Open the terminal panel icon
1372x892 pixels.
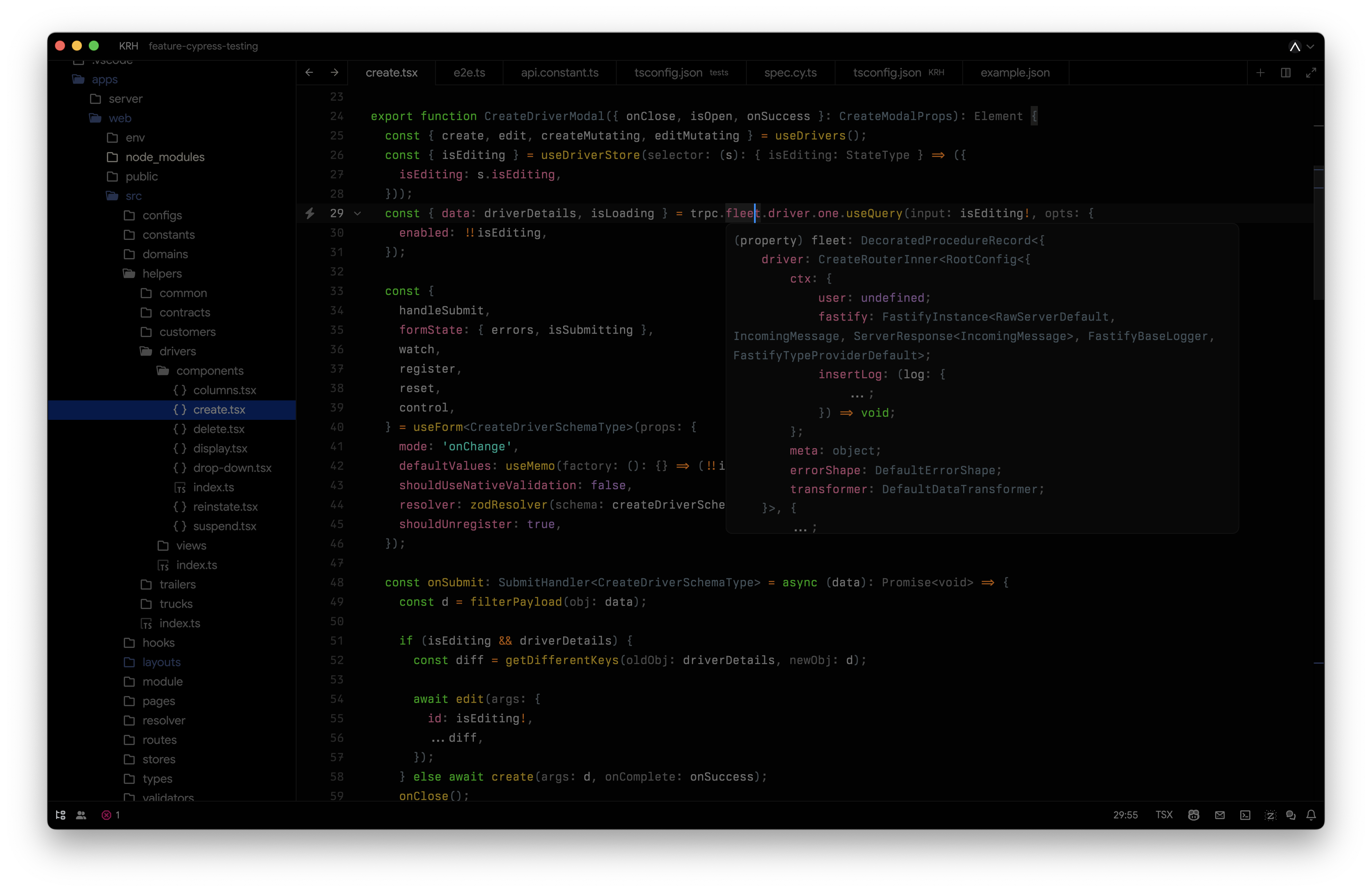[1245, 815]
